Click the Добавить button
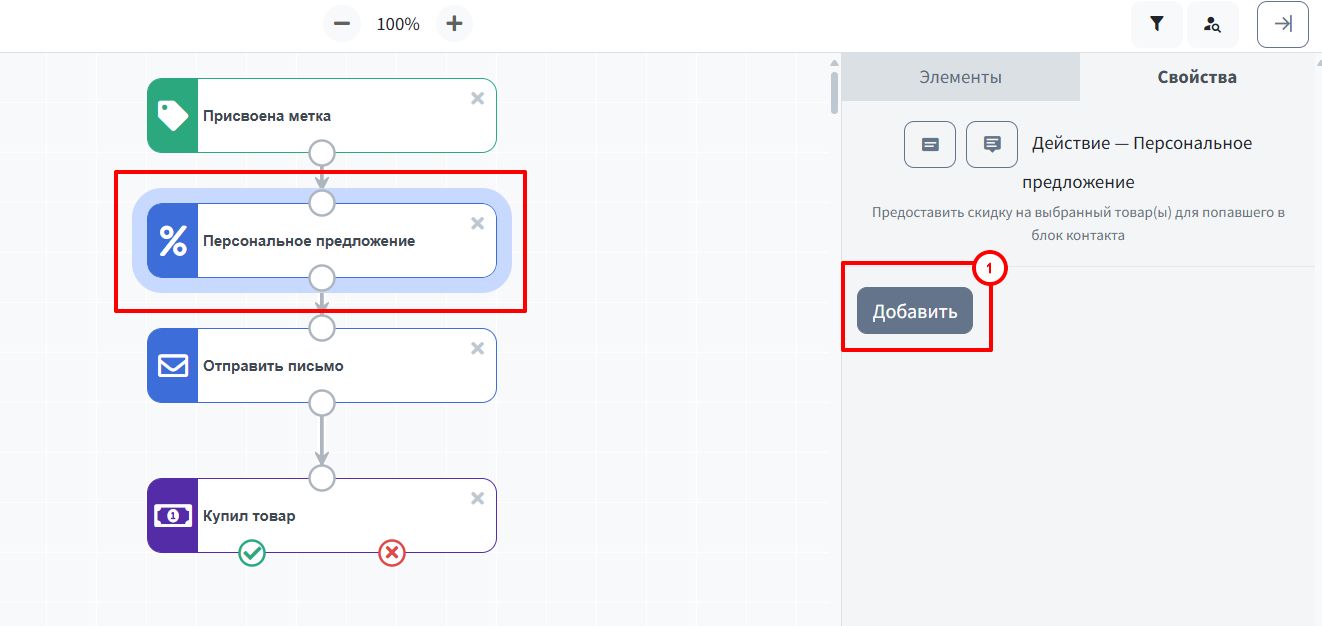 (915, 311)
